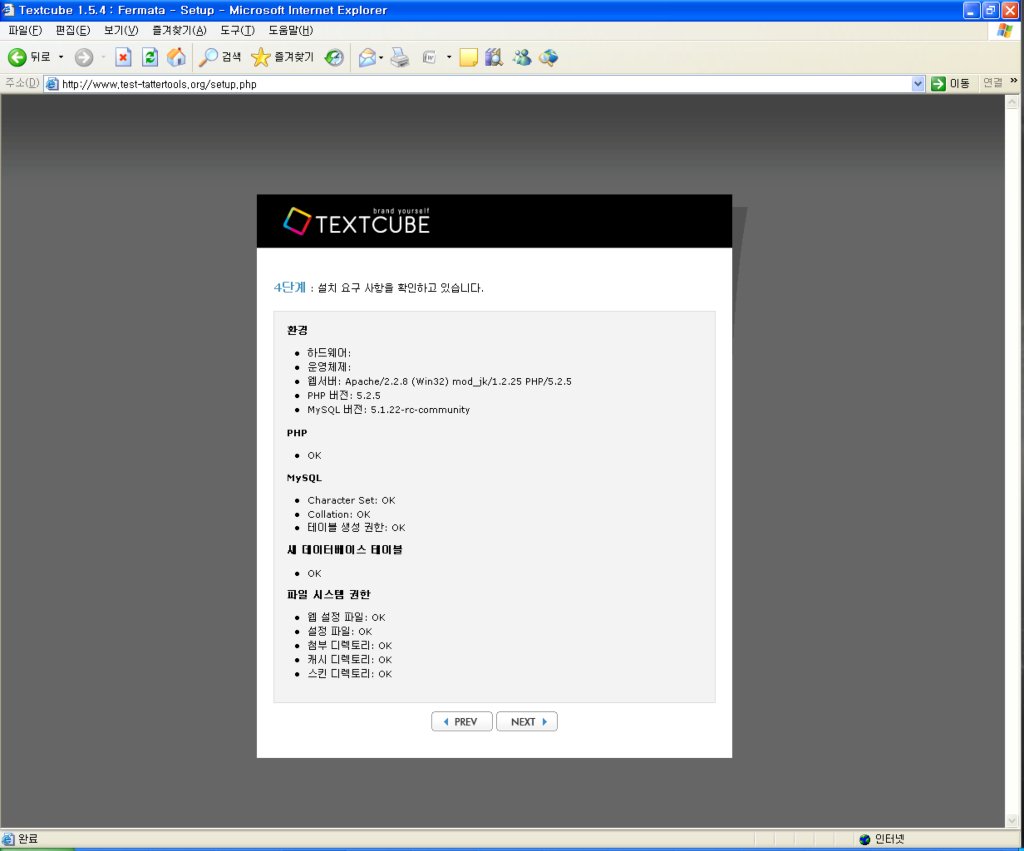Print the page with the printer icon

click(x=400, y=57)
